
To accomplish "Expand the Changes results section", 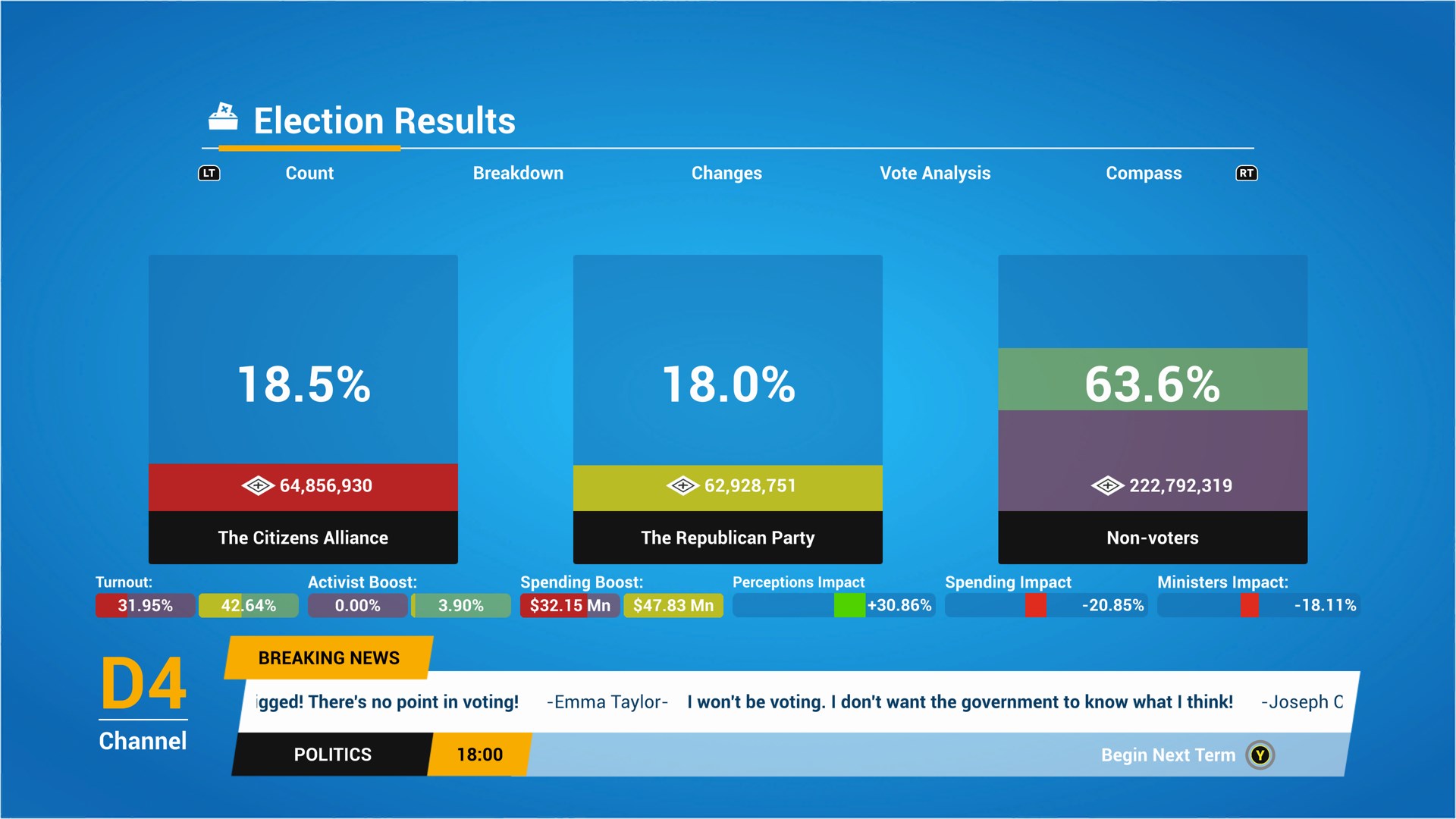I will coord(728,172).
